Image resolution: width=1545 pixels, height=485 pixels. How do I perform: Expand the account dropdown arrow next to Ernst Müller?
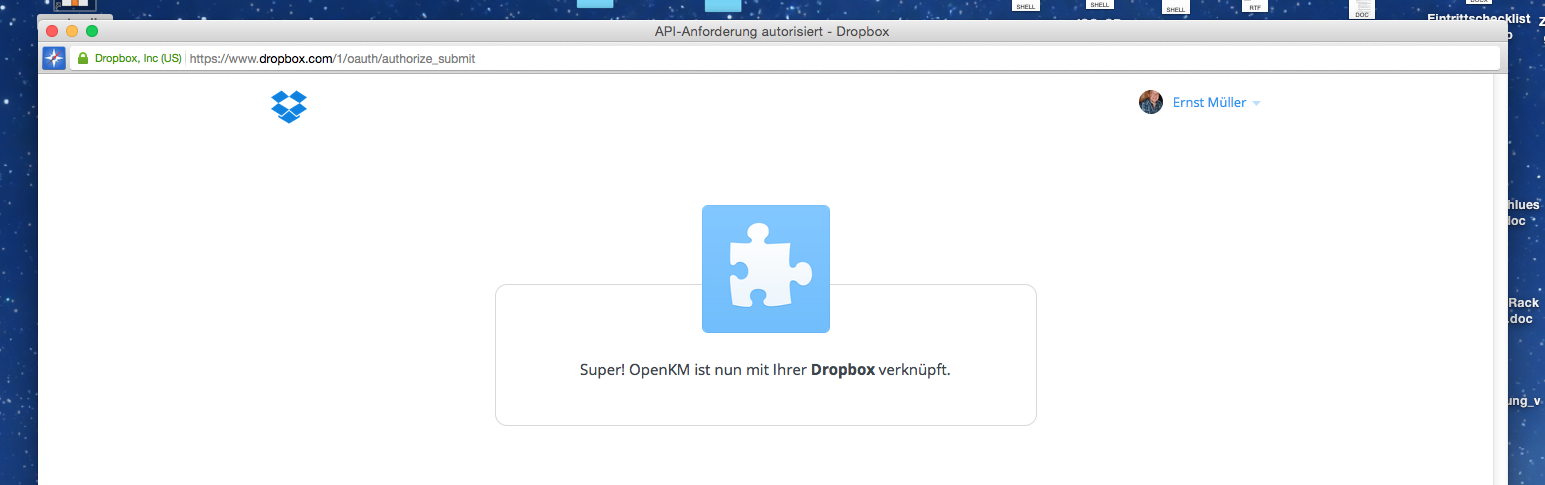[1256, 104]
